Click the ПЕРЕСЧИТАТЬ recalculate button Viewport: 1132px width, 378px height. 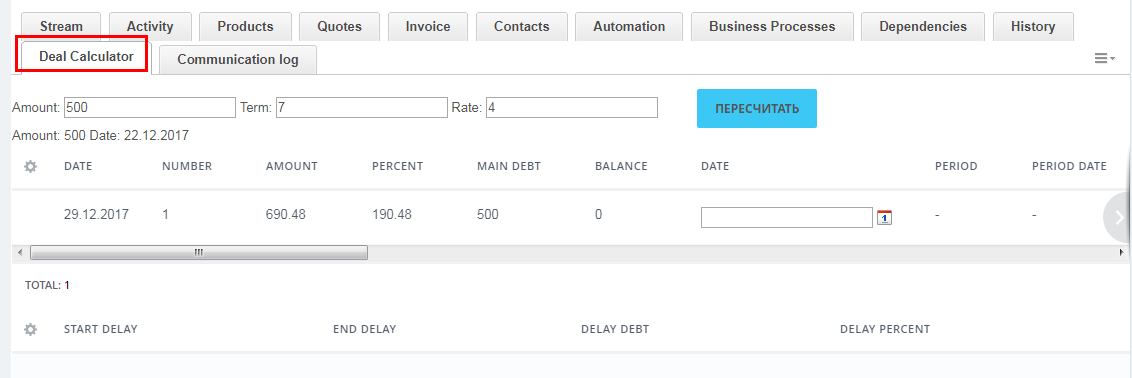point(757,109)
